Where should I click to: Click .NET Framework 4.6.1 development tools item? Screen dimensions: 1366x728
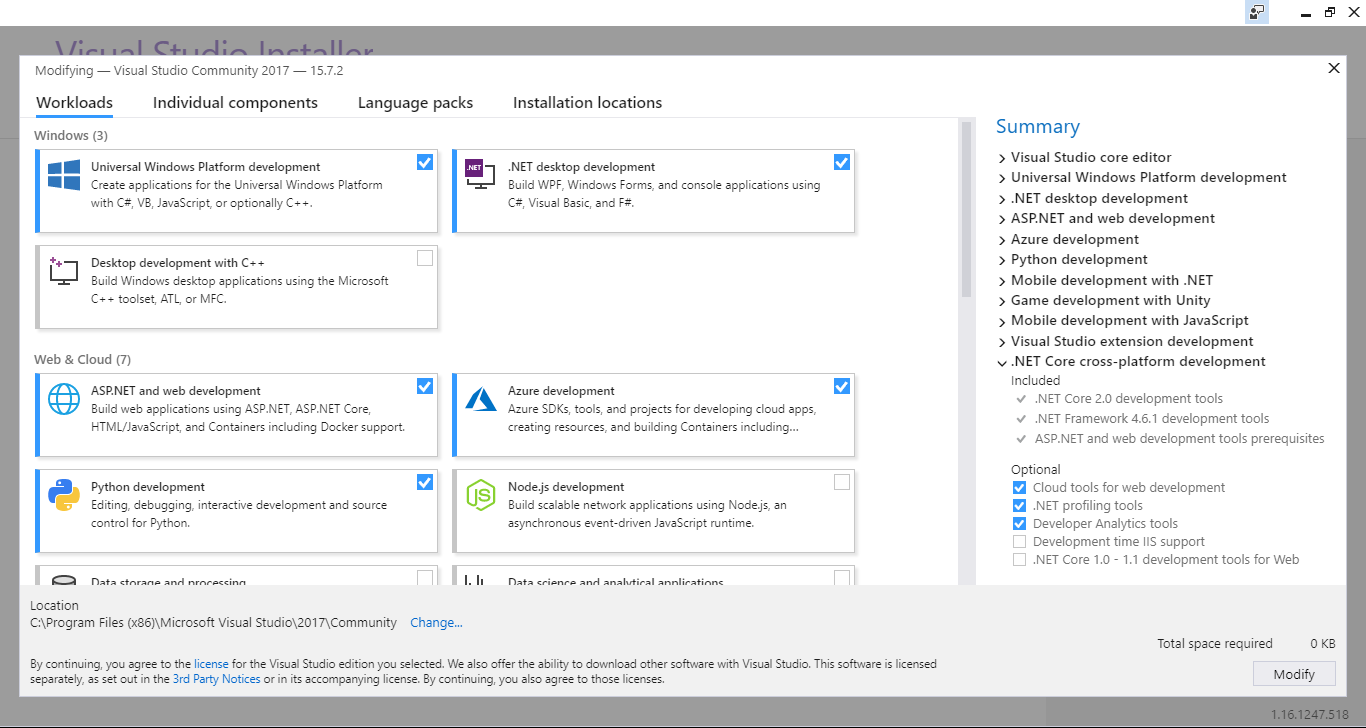pos(1152,419)
